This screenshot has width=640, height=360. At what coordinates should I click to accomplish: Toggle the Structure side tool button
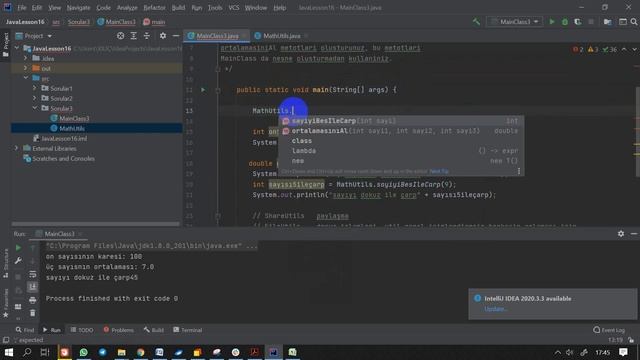point(5,264)
